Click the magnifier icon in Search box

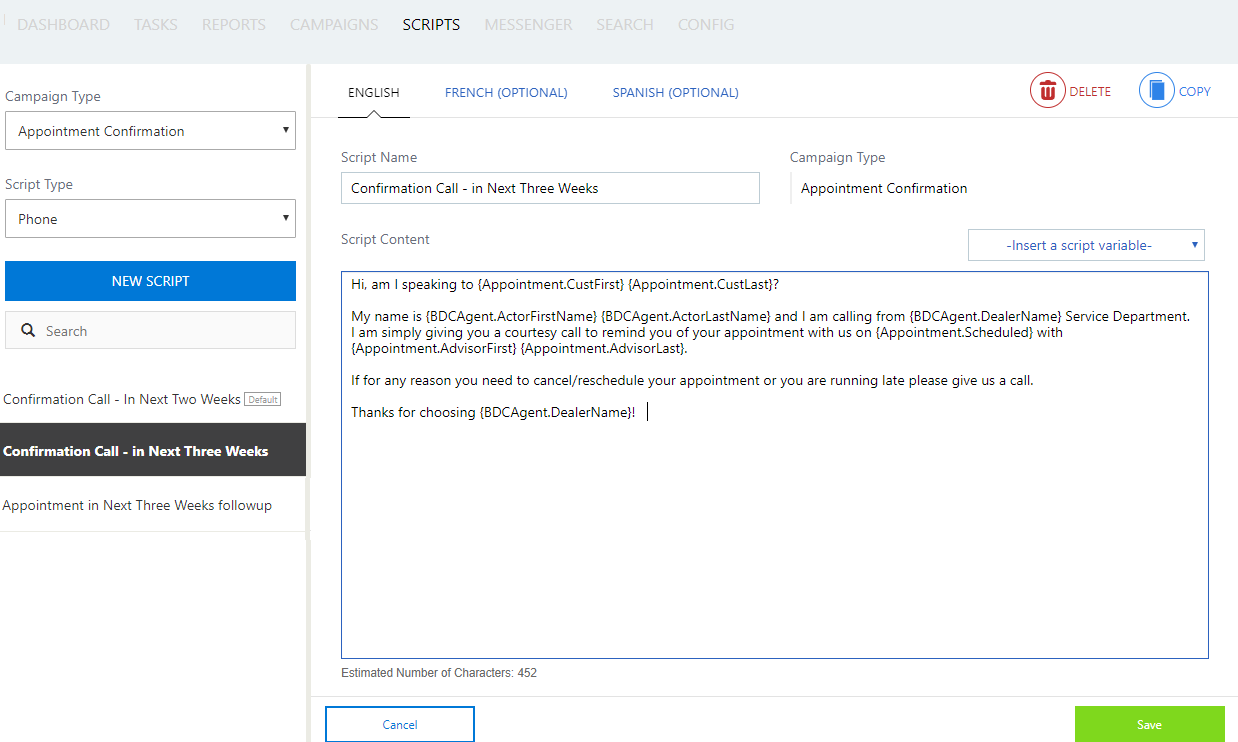pos(28,331)
